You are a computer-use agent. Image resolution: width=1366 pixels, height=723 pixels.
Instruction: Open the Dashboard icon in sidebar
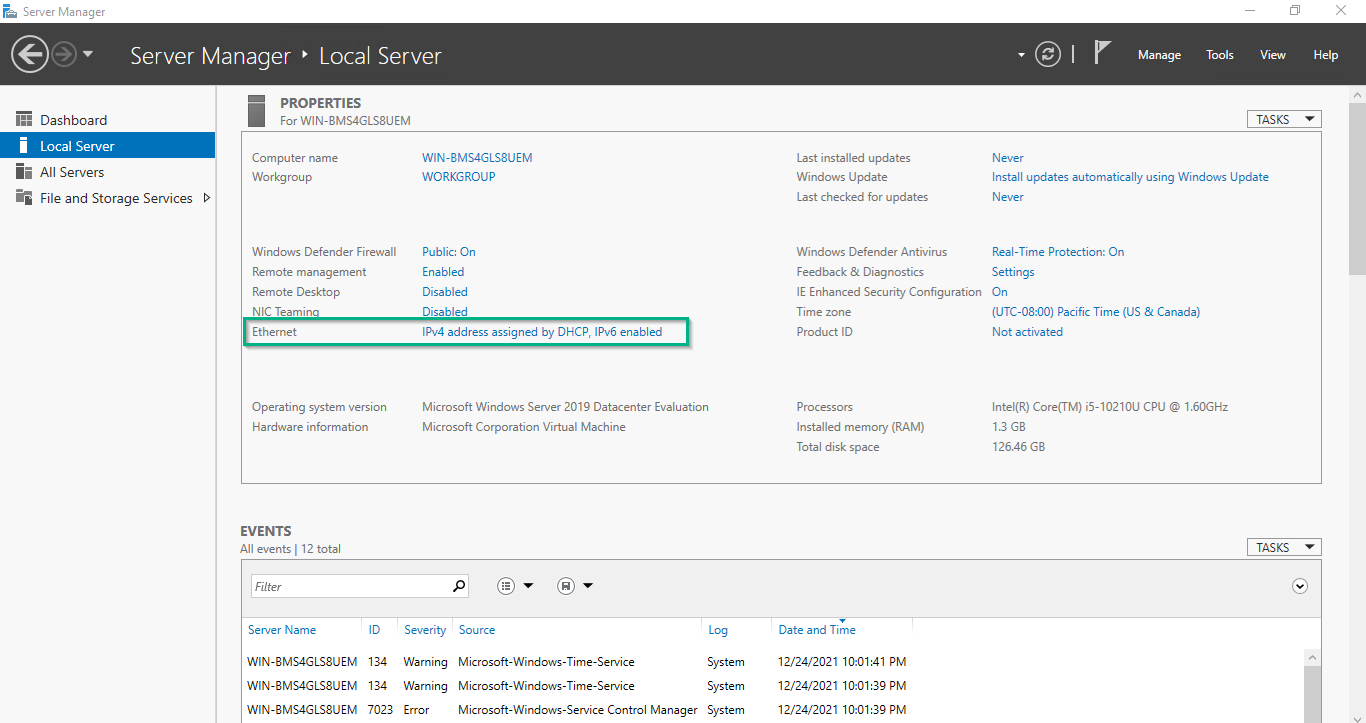coord(24,120)
